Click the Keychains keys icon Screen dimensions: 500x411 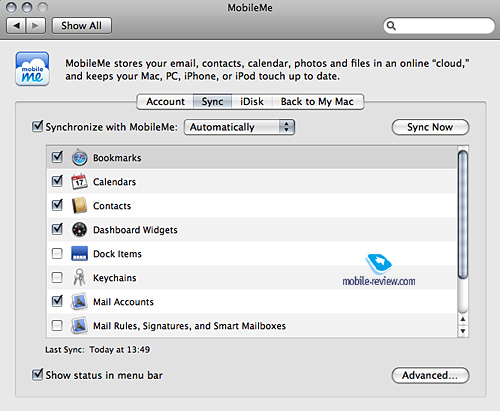[x=79, y=277]
